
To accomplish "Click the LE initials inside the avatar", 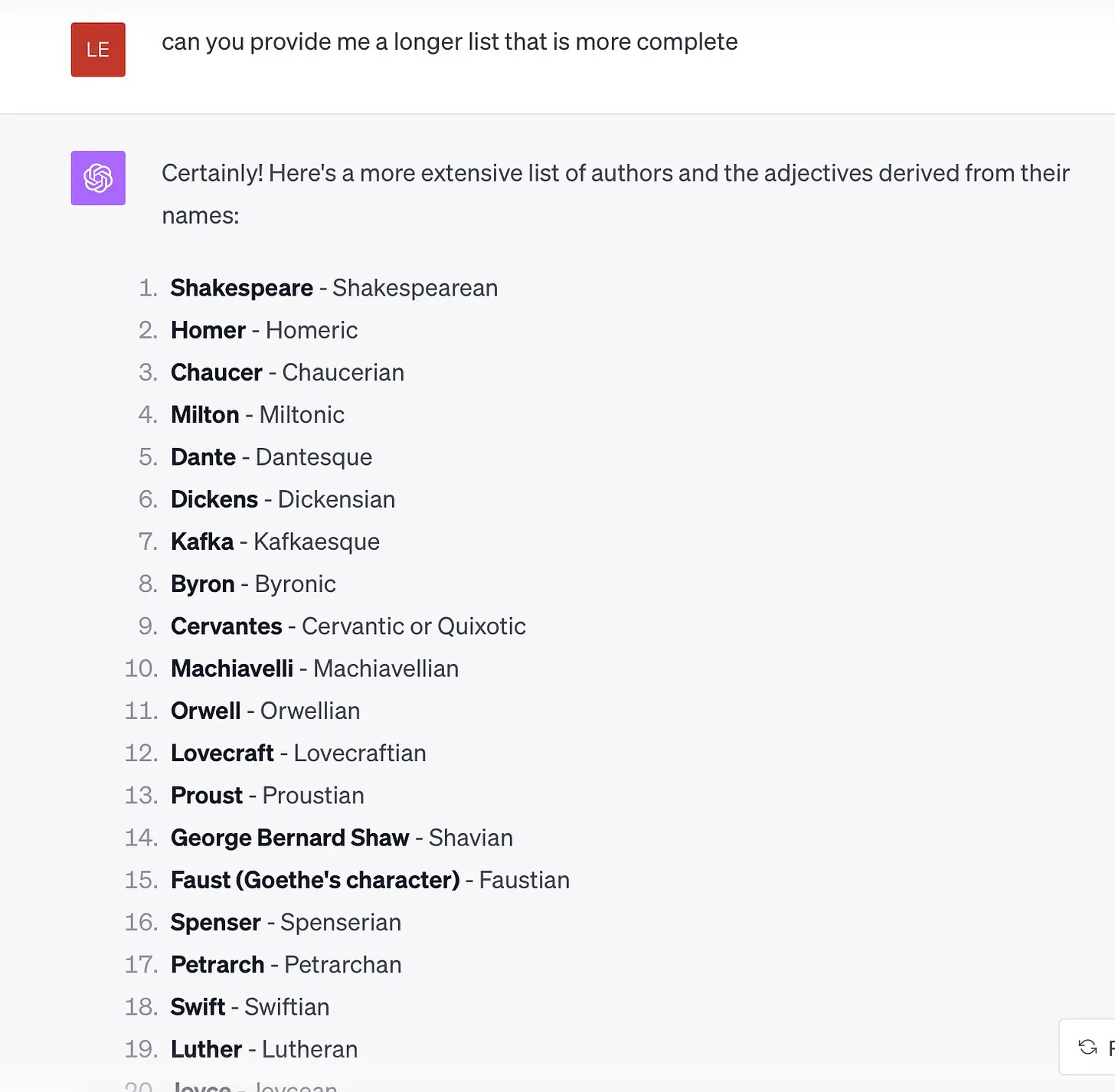I will click(x=97, y=49).
